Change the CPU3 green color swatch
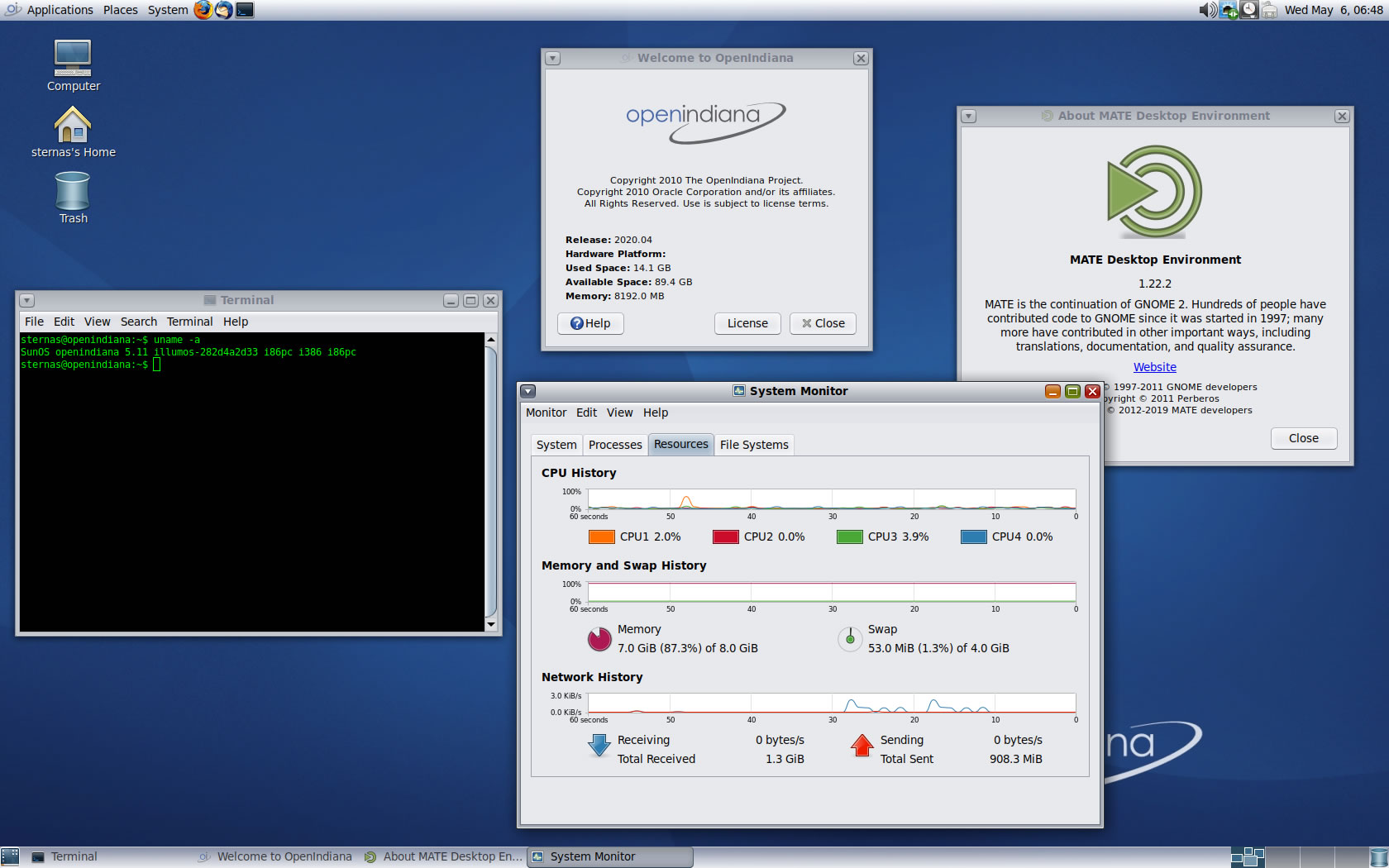 [849, 537]
